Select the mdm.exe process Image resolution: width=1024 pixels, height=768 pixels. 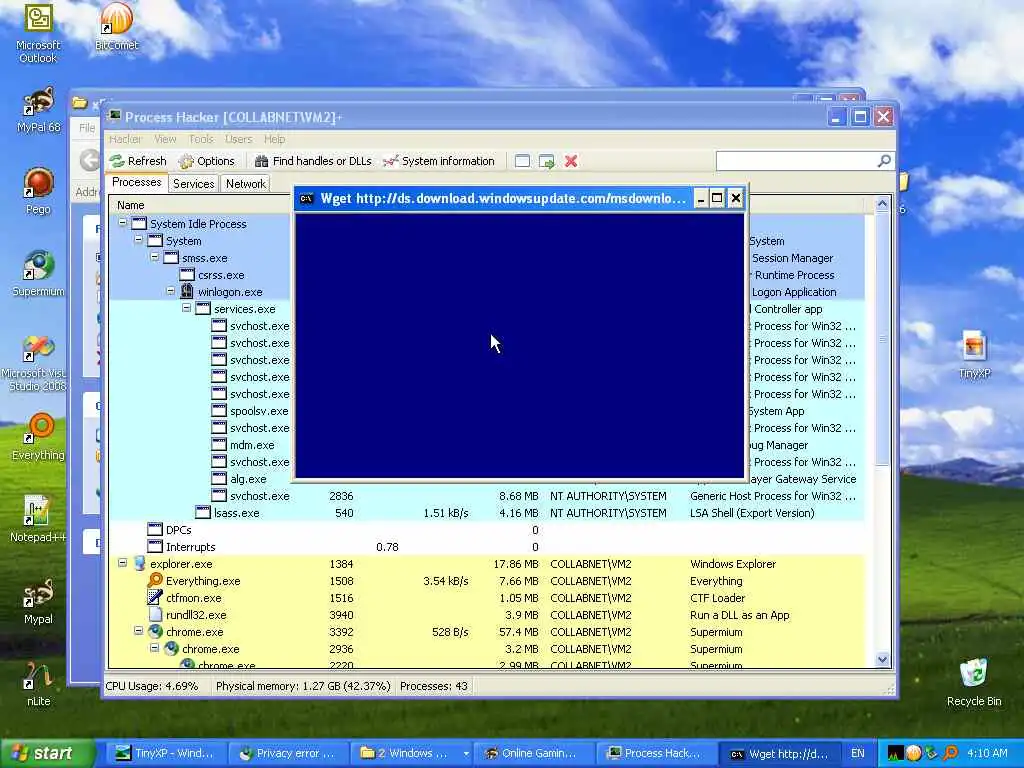[x=252, y=445]
